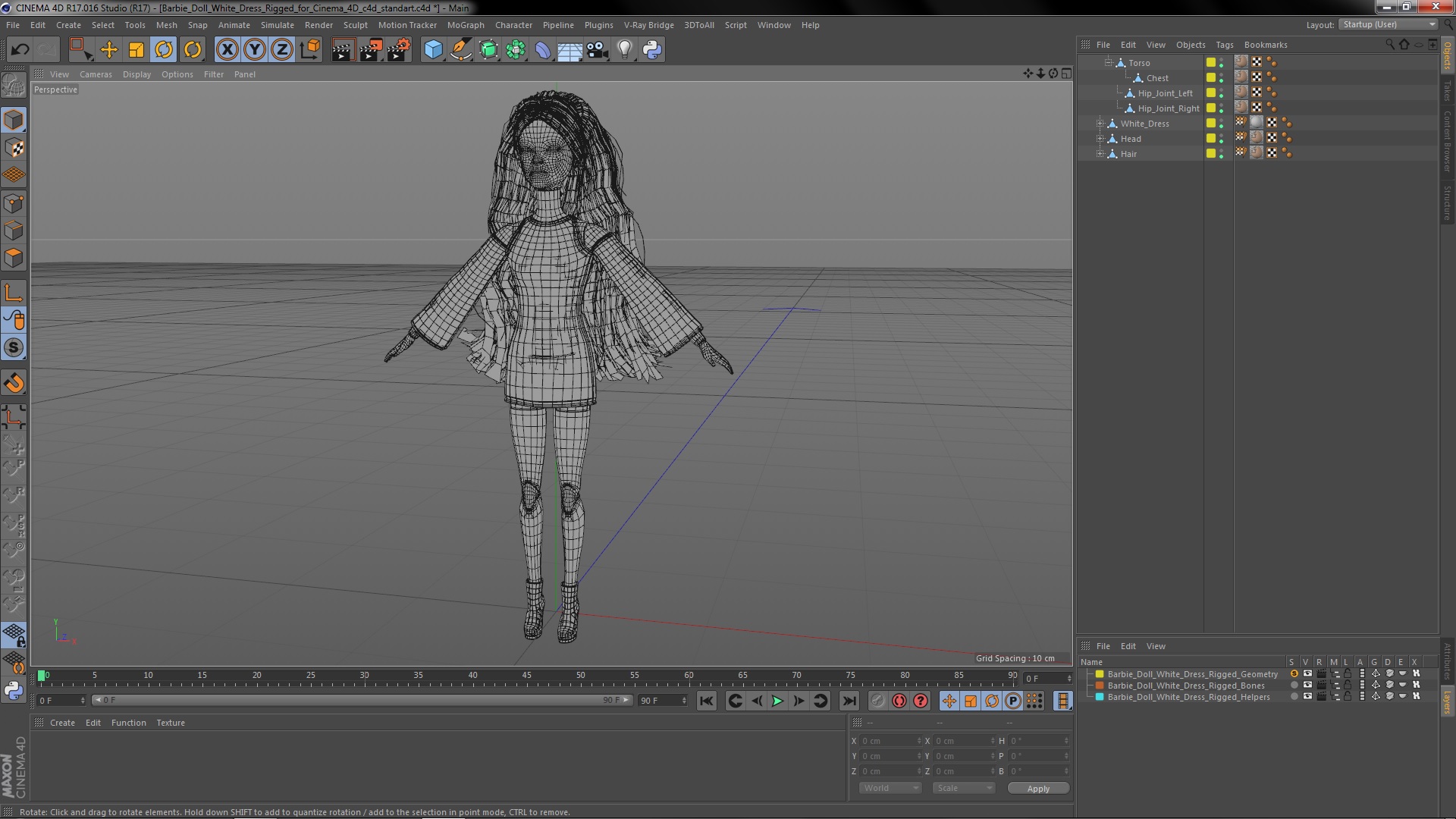Click the green Subdivision Surface generator icon

[x=488, y=50]
